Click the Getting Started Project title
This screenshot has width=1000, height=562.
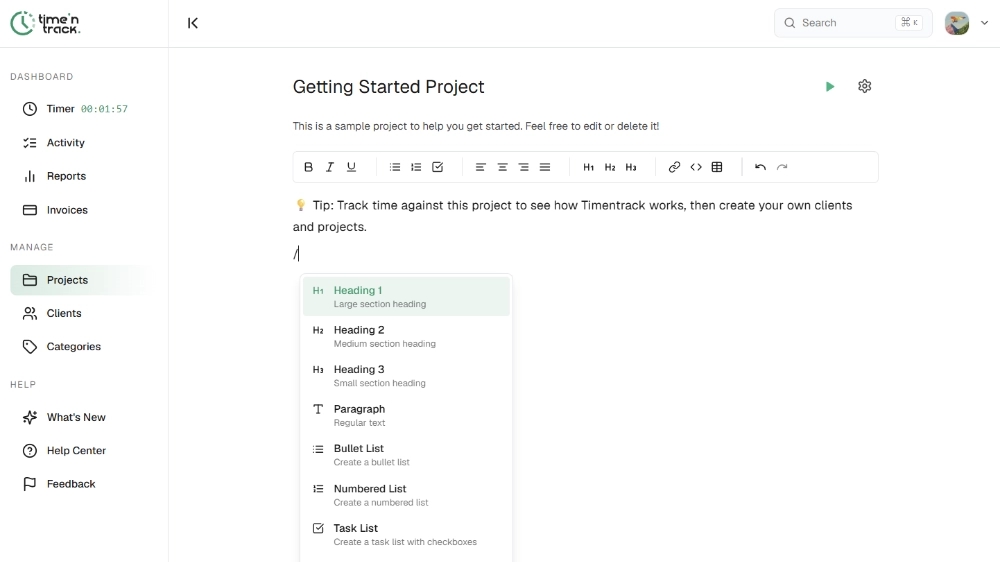coord(388,87)
